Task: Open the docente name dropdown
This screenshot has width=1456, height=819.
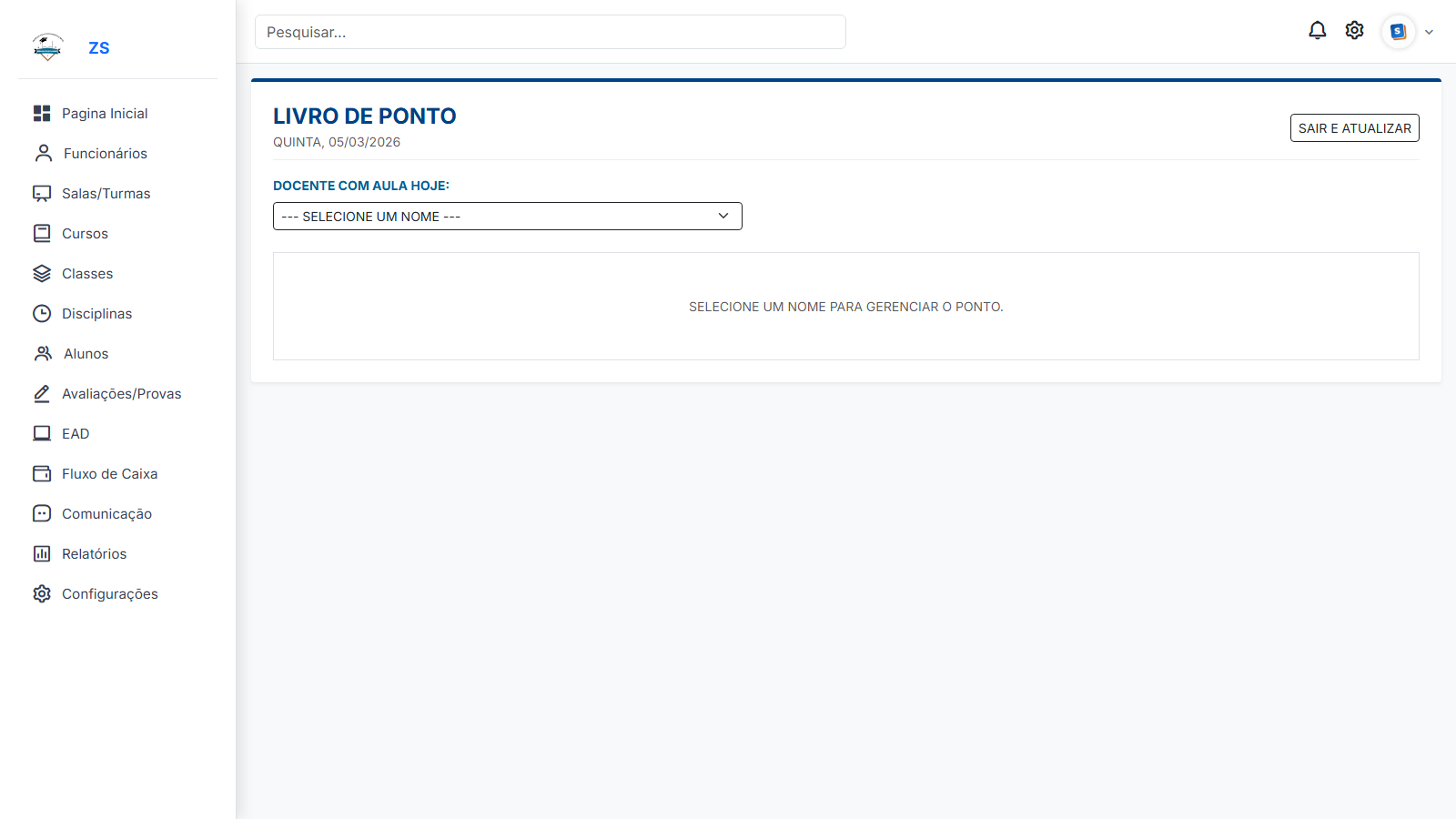Action: [x=507, y=217]
